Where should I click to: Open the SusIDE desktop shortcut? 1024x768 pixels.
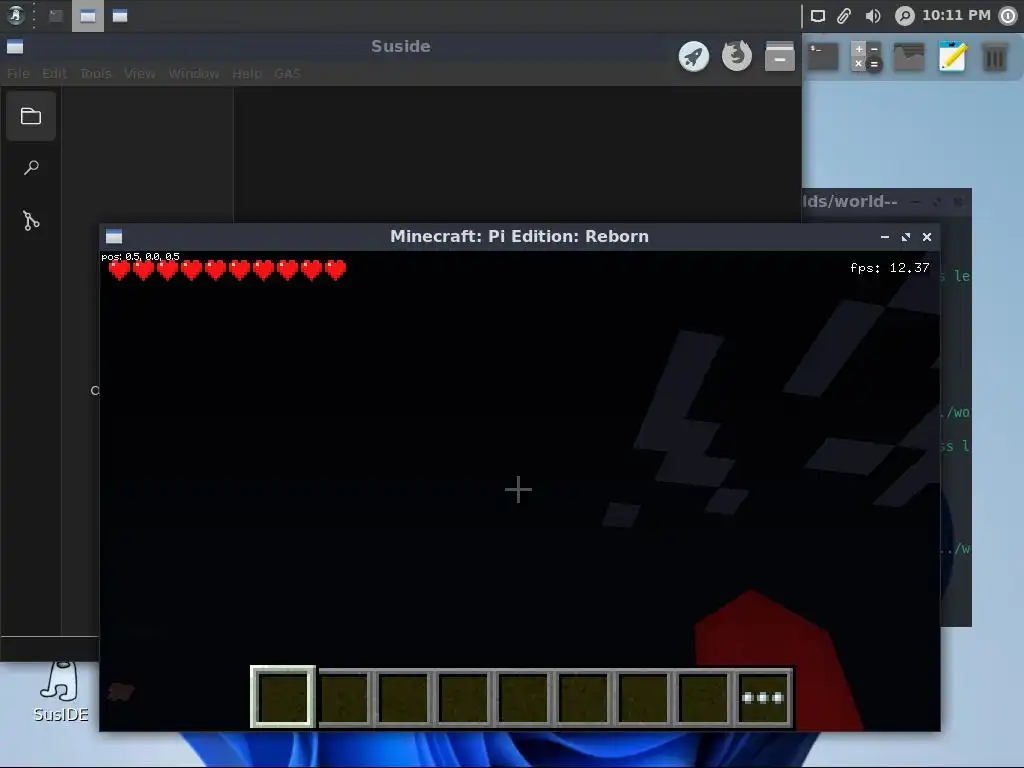pyautogui.click(x=61, y=692)
